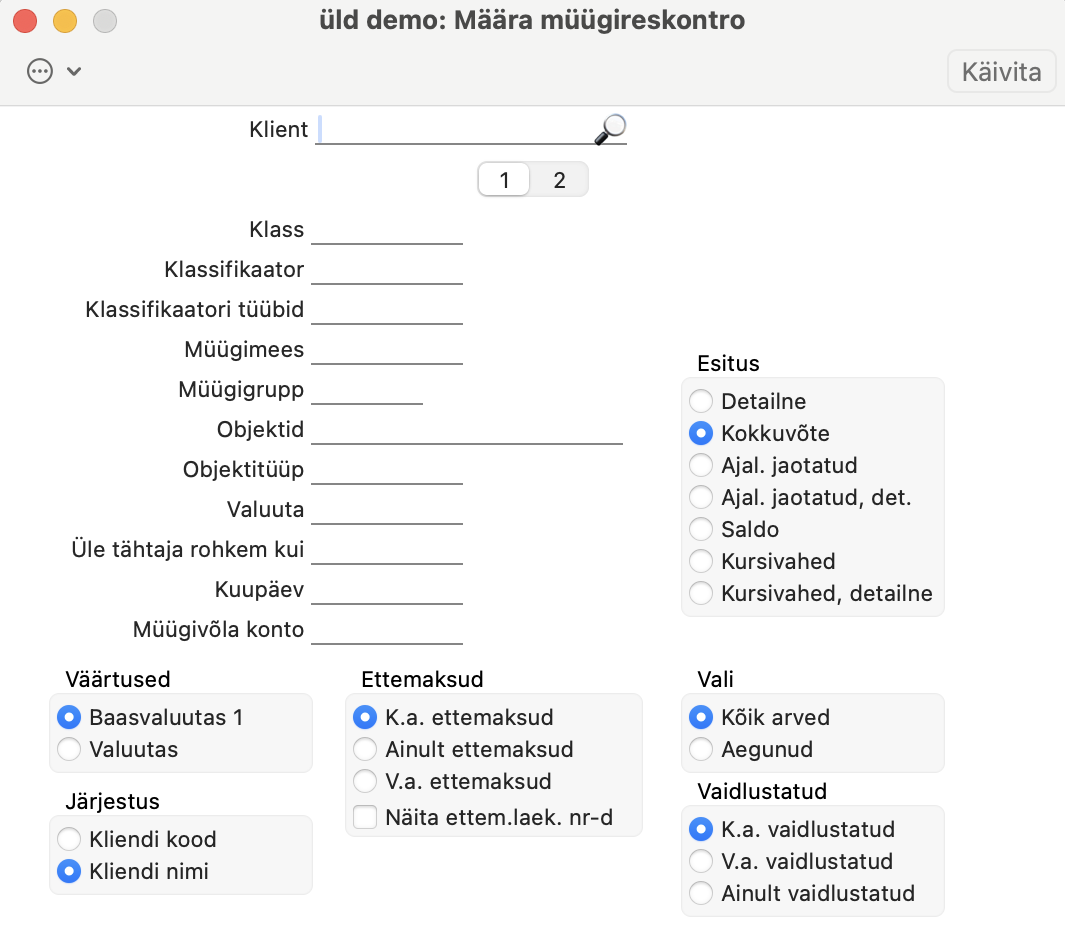Click into the Klient input field
Viewport: 1065px width, 935px height.
(x=454, y=129)
